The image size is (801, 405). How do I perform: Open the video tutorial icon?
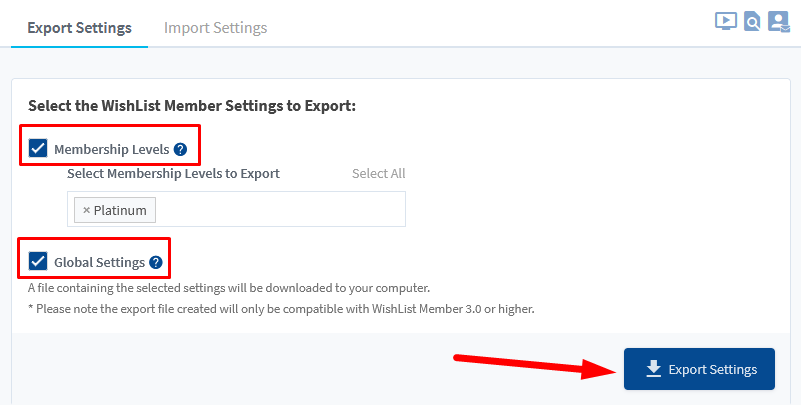[726, 21]
